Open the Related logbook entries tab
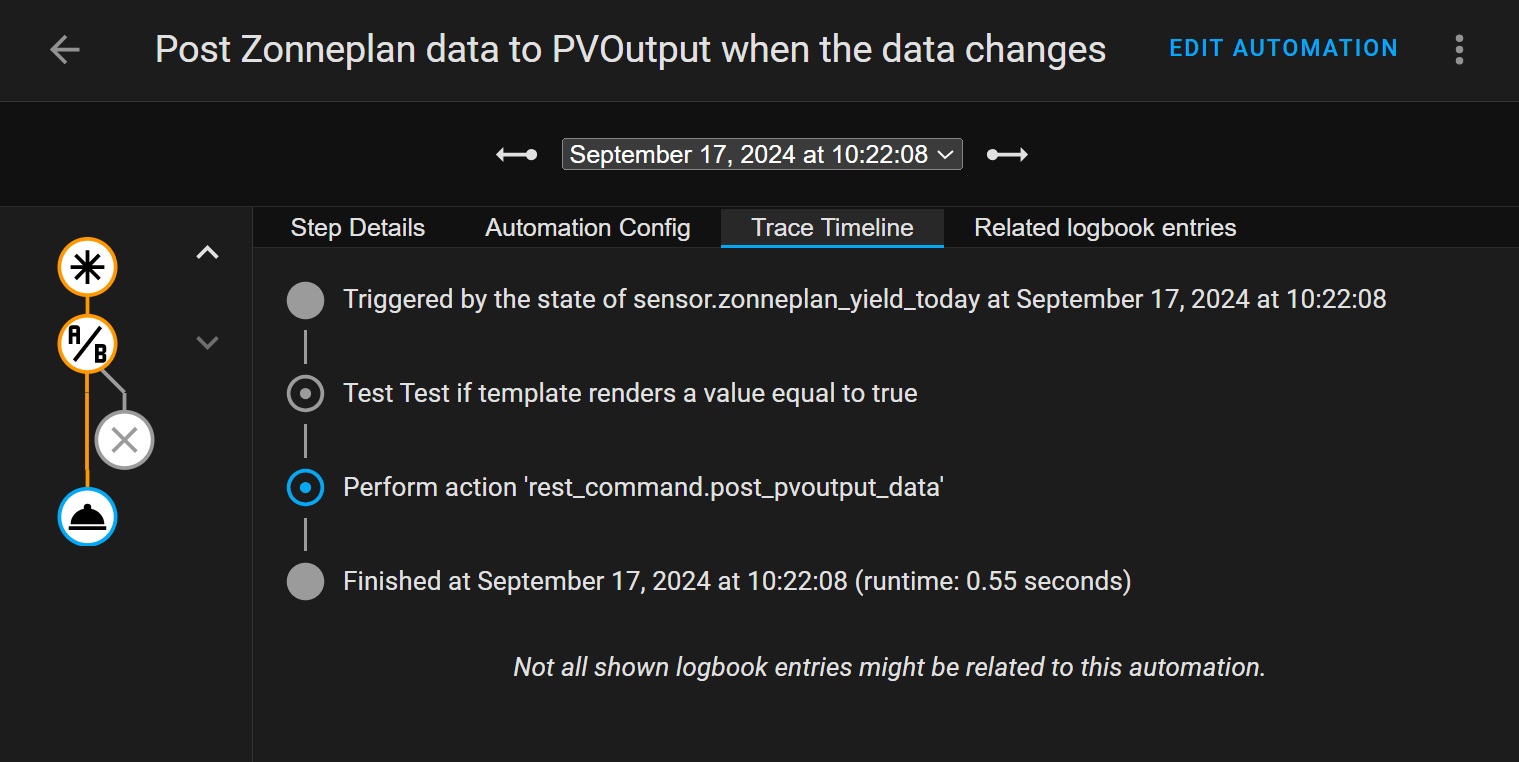Image resolution: width=1519 pixels, height=762 pixels. coord(1105,228)
